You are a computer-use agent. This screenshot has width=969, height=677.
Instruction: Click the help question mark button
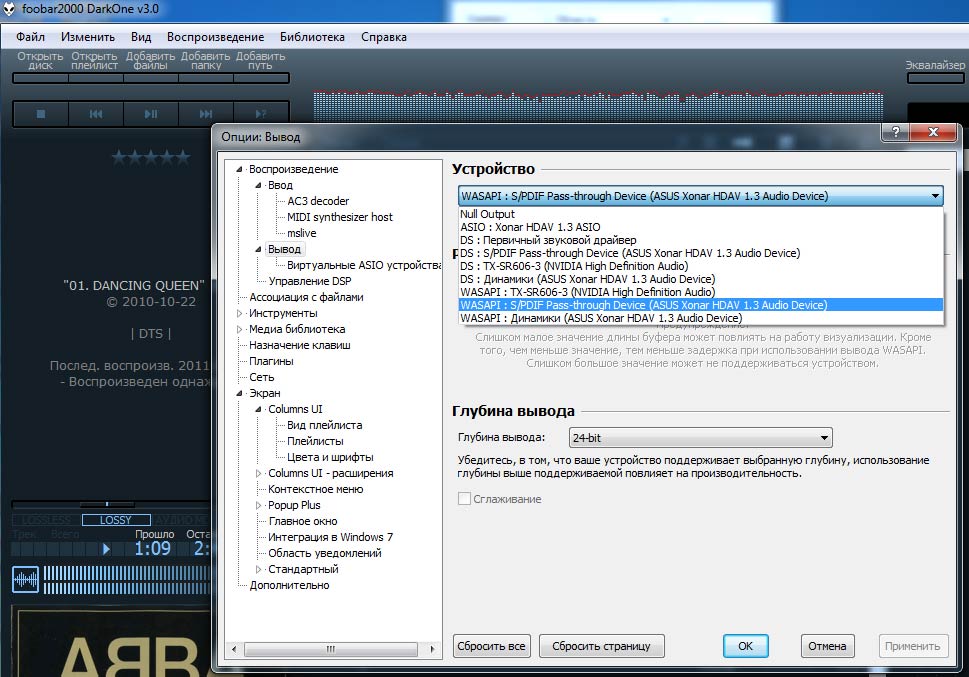click(895, 132)
